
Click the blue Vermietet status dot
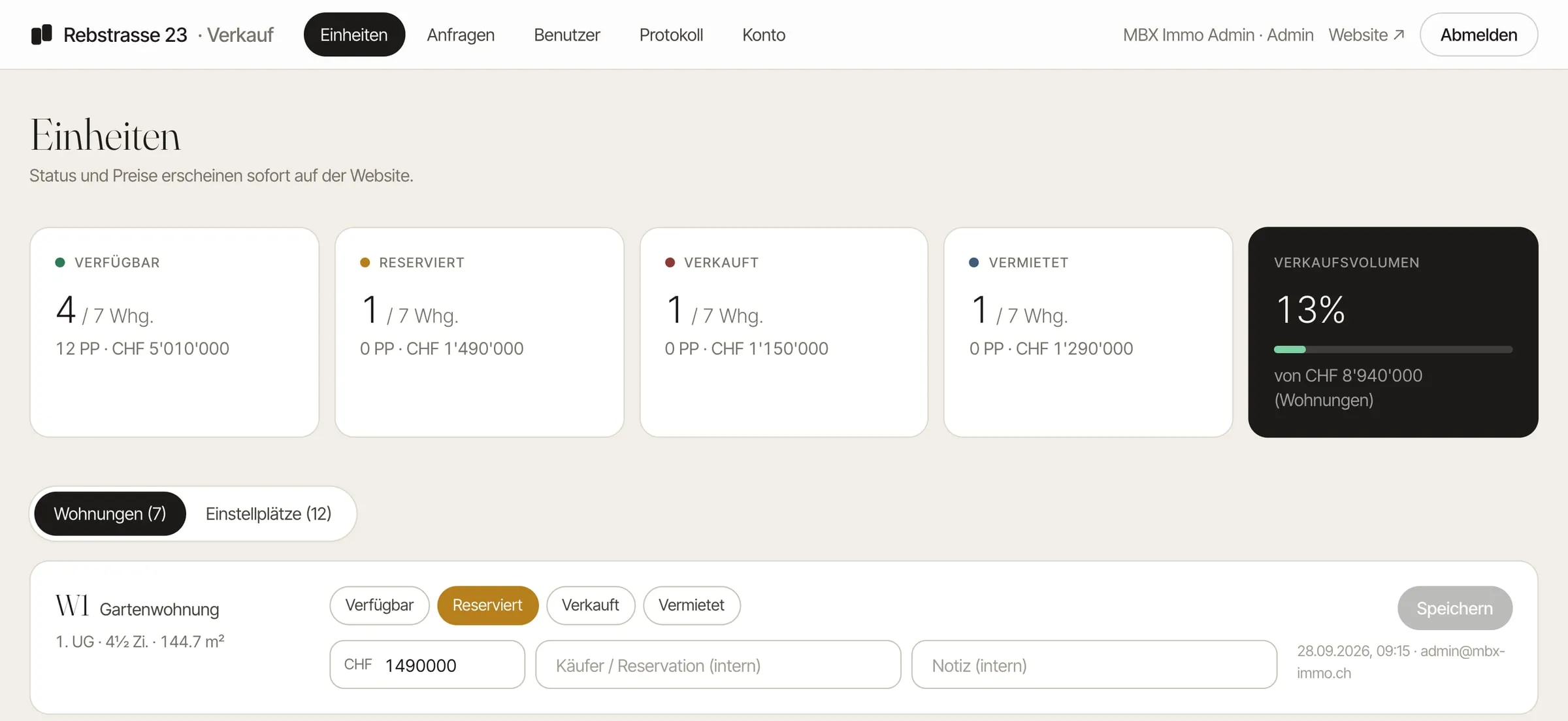(x=974, y=263)
